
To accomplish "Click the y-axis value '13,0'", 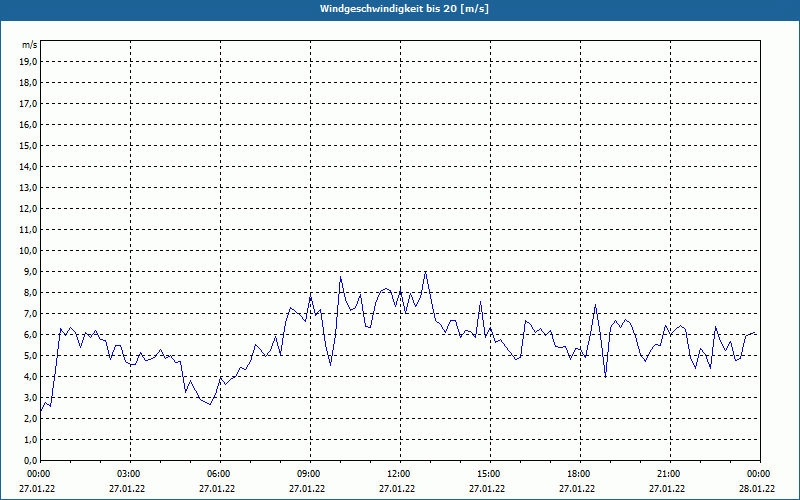I will tap(29, 188).
